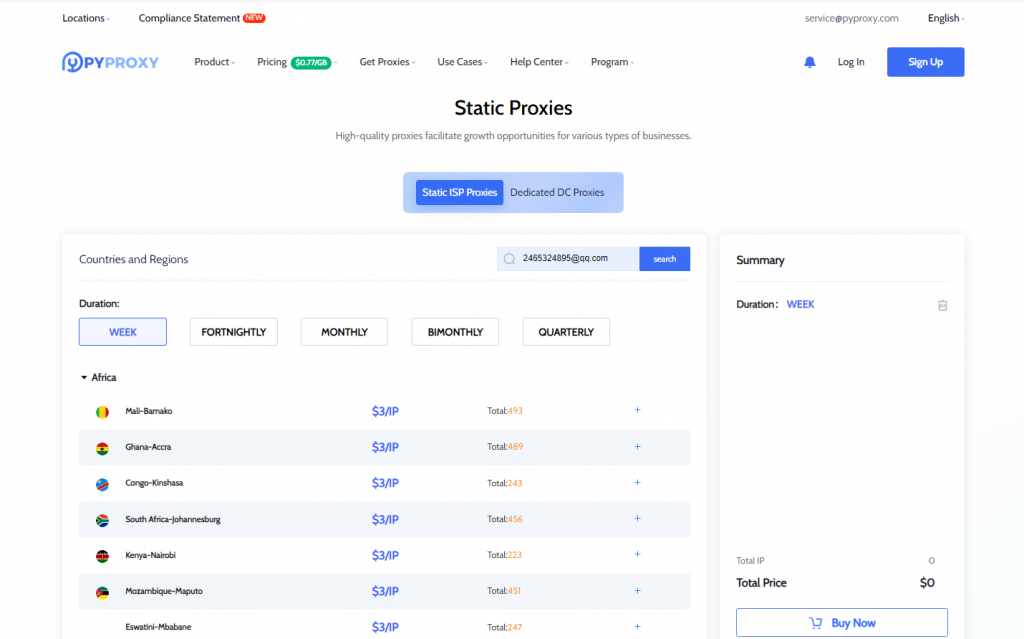The height and width of the screenshot is (639, 1024).
Task: Click the Sign Up button
Action: (925, 62)
